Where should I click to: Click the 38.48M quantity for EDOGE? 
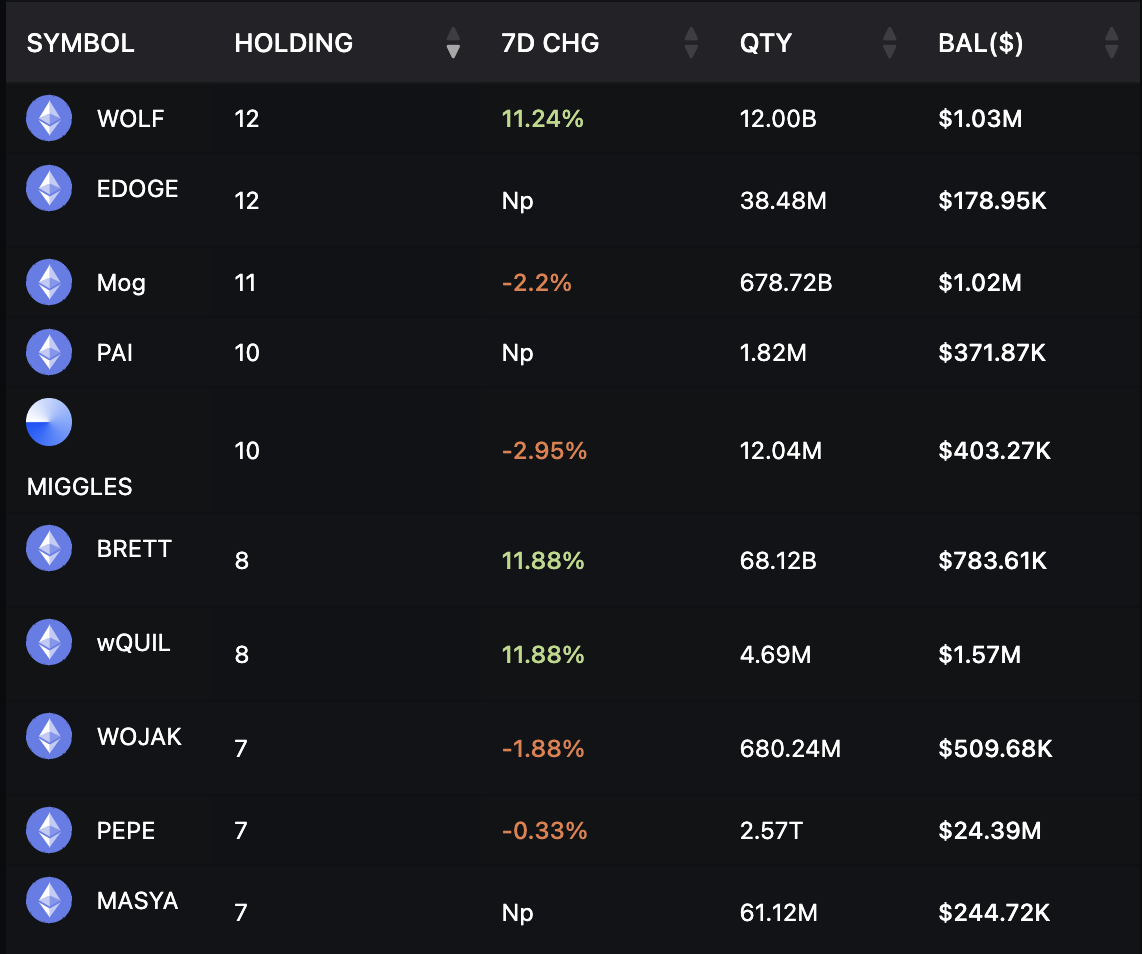click(x=783, y=200)
